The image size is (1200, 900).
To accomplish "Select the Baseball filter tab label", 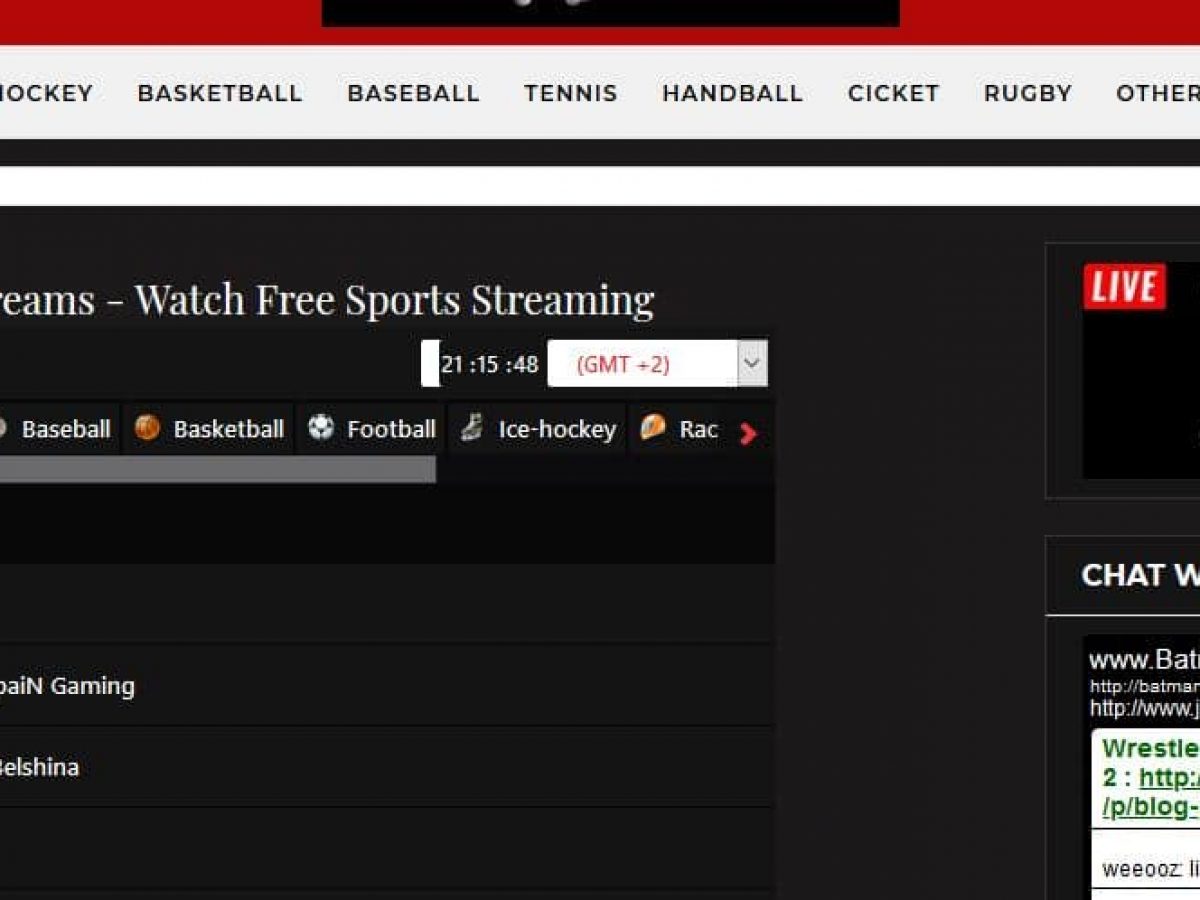I will tap(65, 429).
